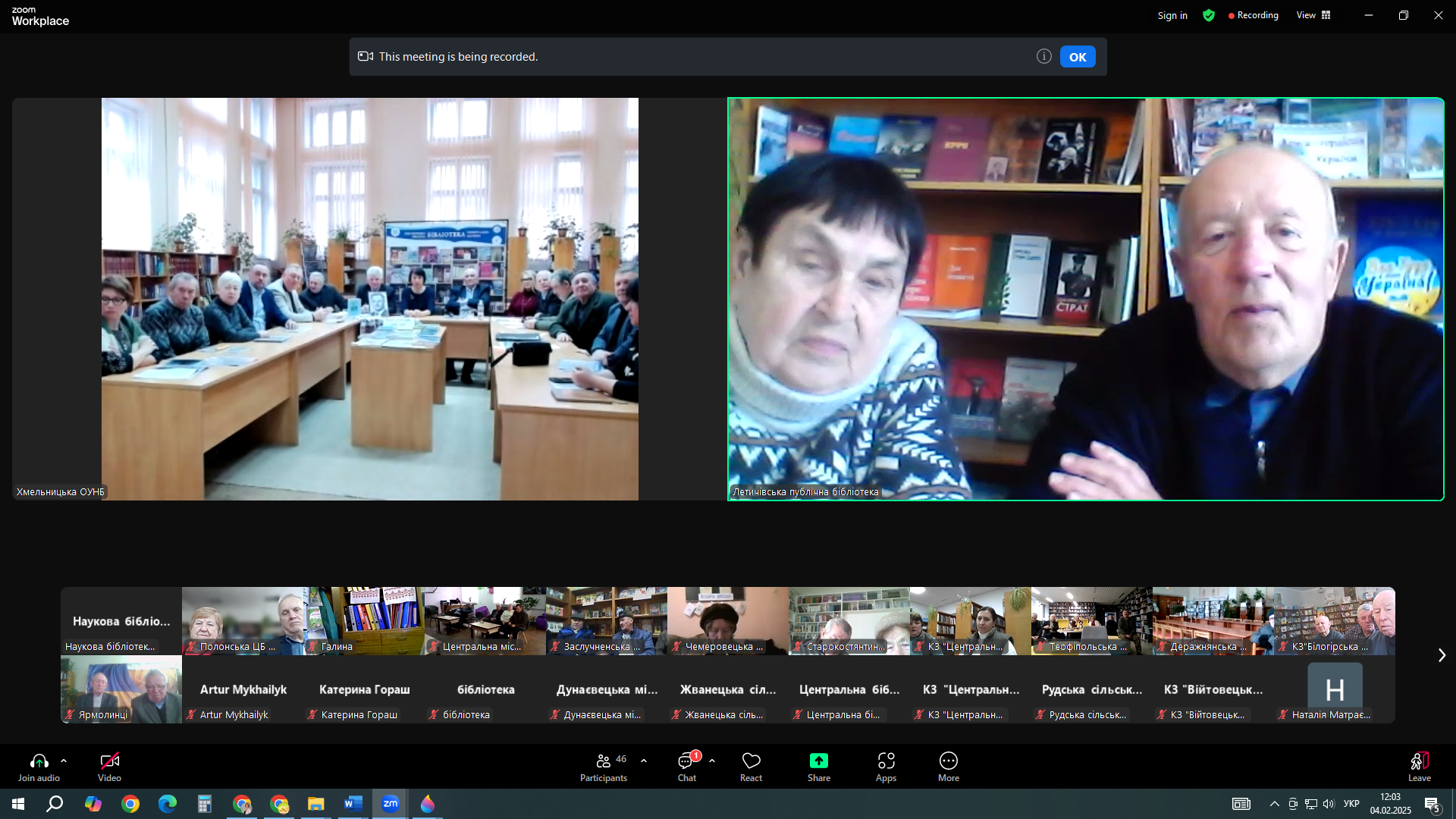Open the Apps menu
The image size is (1456, 819).
pyautogui.click(x=886, y=766)
